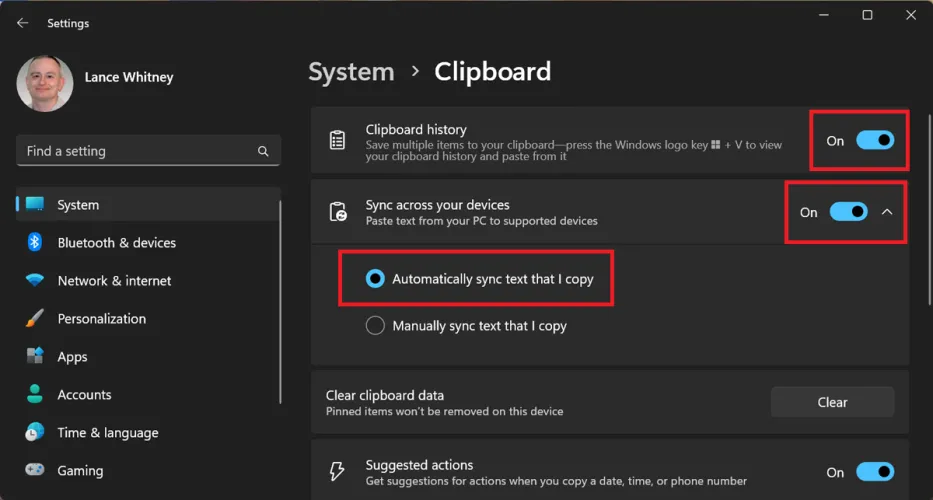Click Lance Whitney profile picture
This screenshot has height=500, width=933.
pyautogui.click(x=45, y=83)
